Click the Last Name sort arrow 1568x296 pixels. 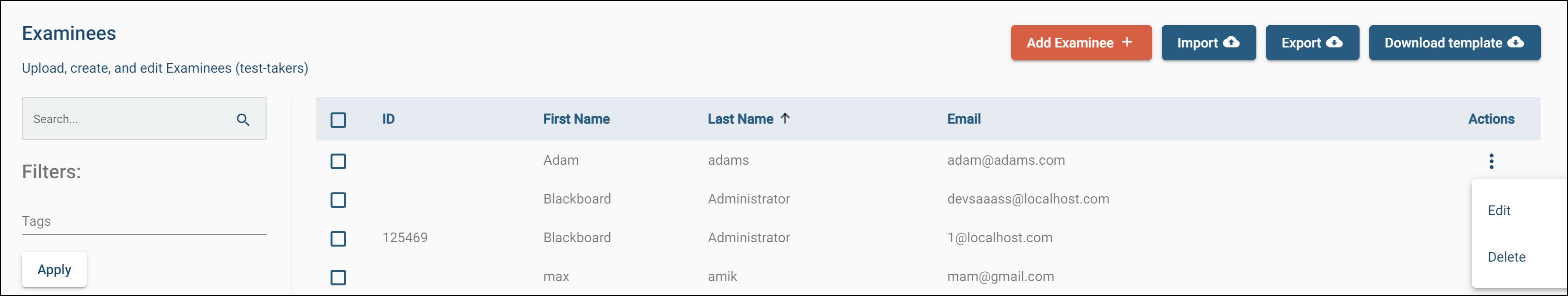coord(785,119)
